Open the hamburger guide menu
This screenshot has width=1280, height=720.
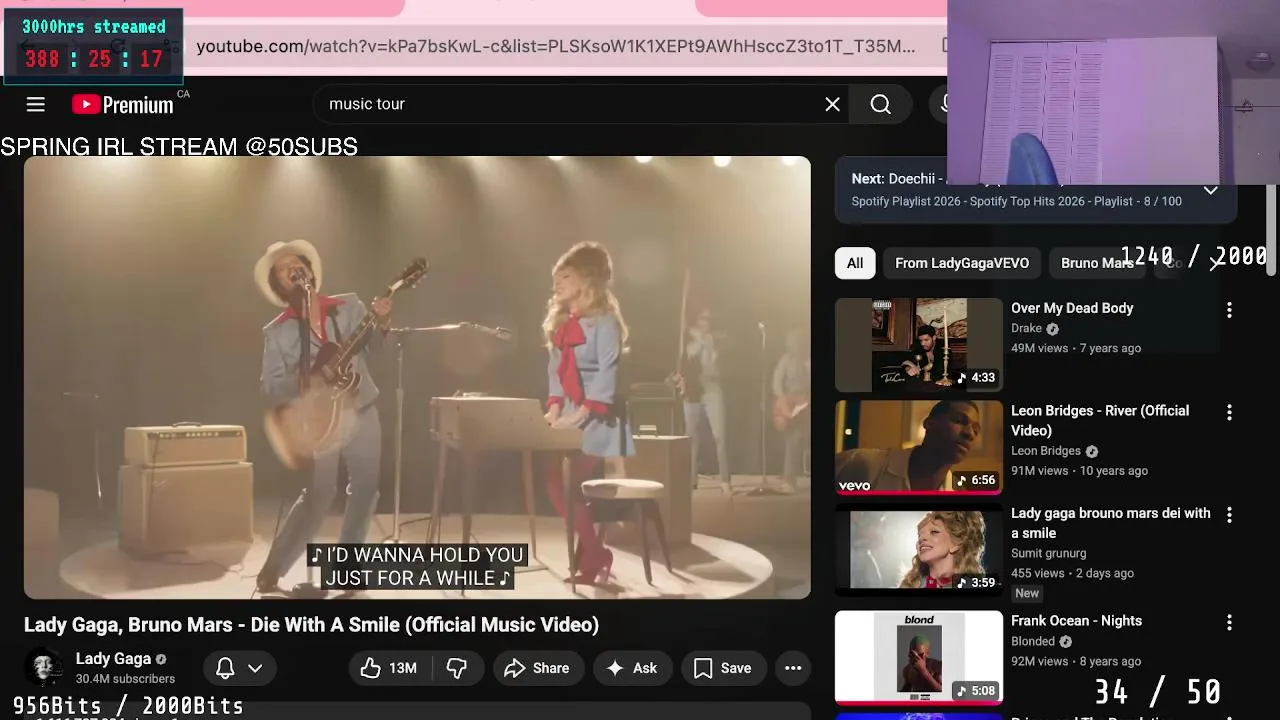pyautogui.click(x=36, y=104)
